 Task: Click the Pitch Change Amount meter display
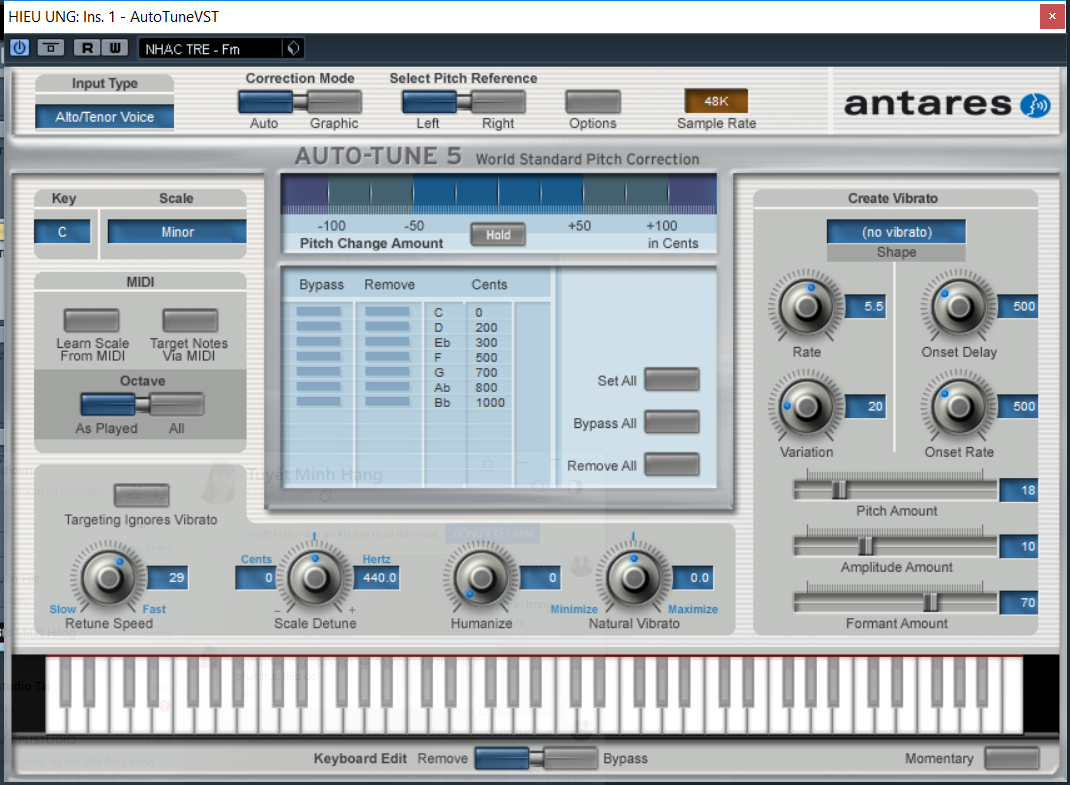(499, 194)
